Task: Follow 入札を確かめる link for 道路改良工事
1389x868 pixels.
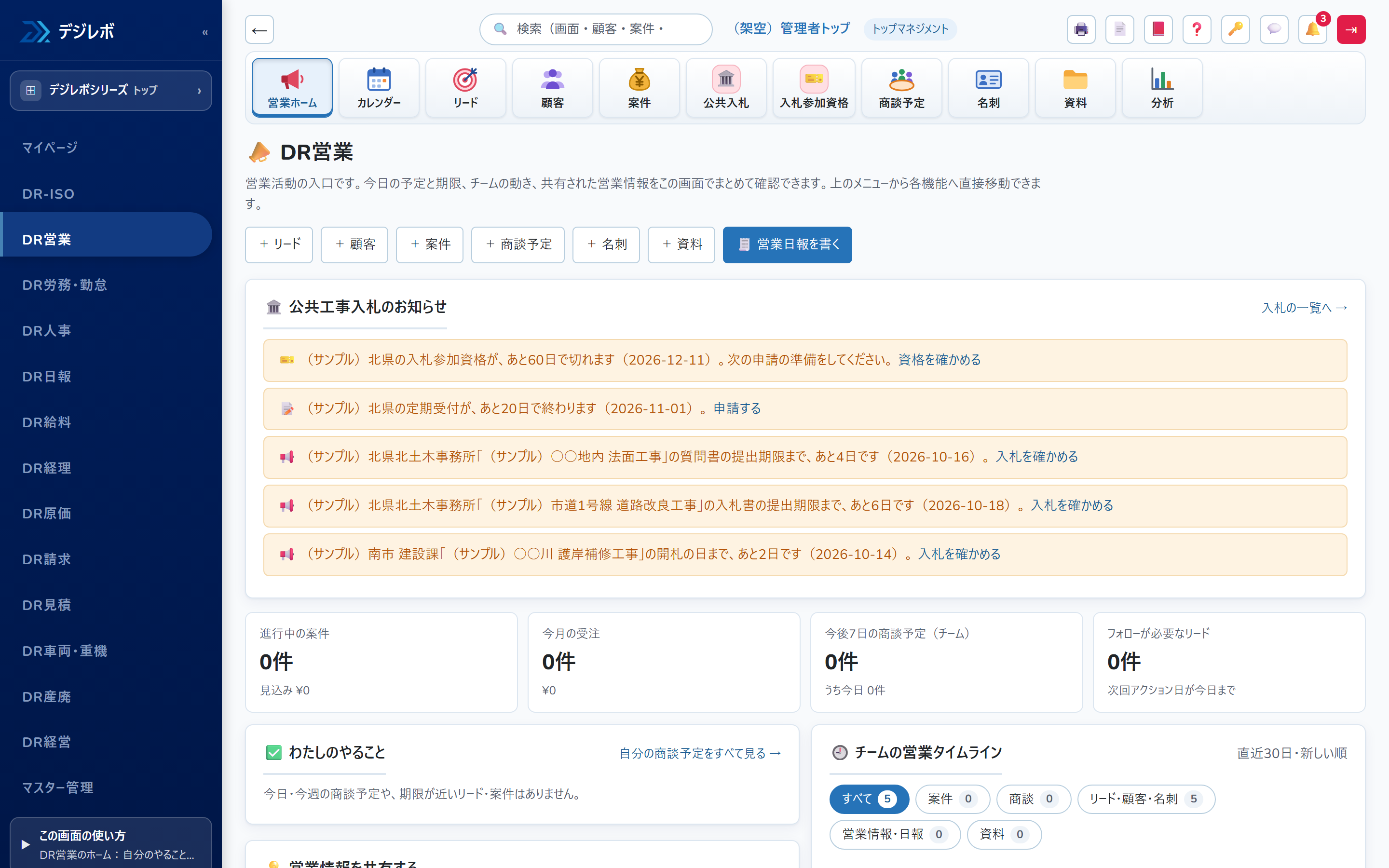Action: (1072, 505)
